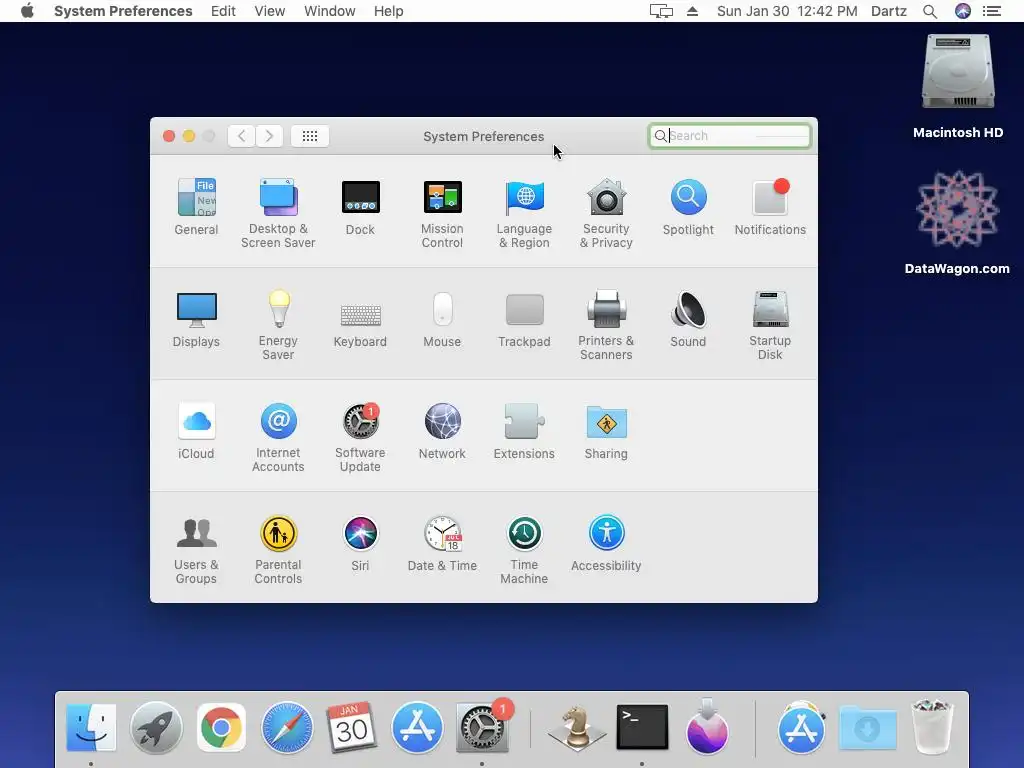Viewport: 1024px width, 768px height.
Task: Open the View menu
Action: (270, 11)
